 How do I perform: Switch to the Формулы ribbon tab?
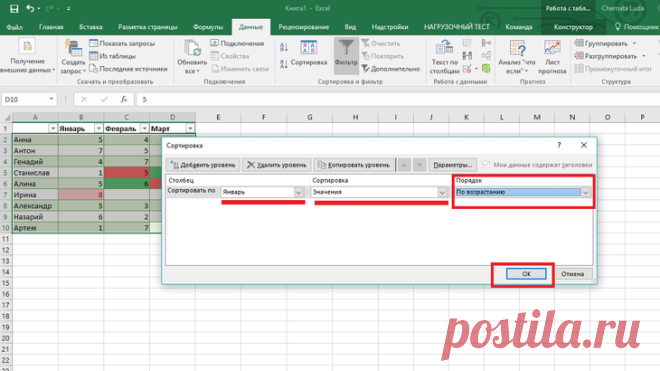click(x=208, y=27)
